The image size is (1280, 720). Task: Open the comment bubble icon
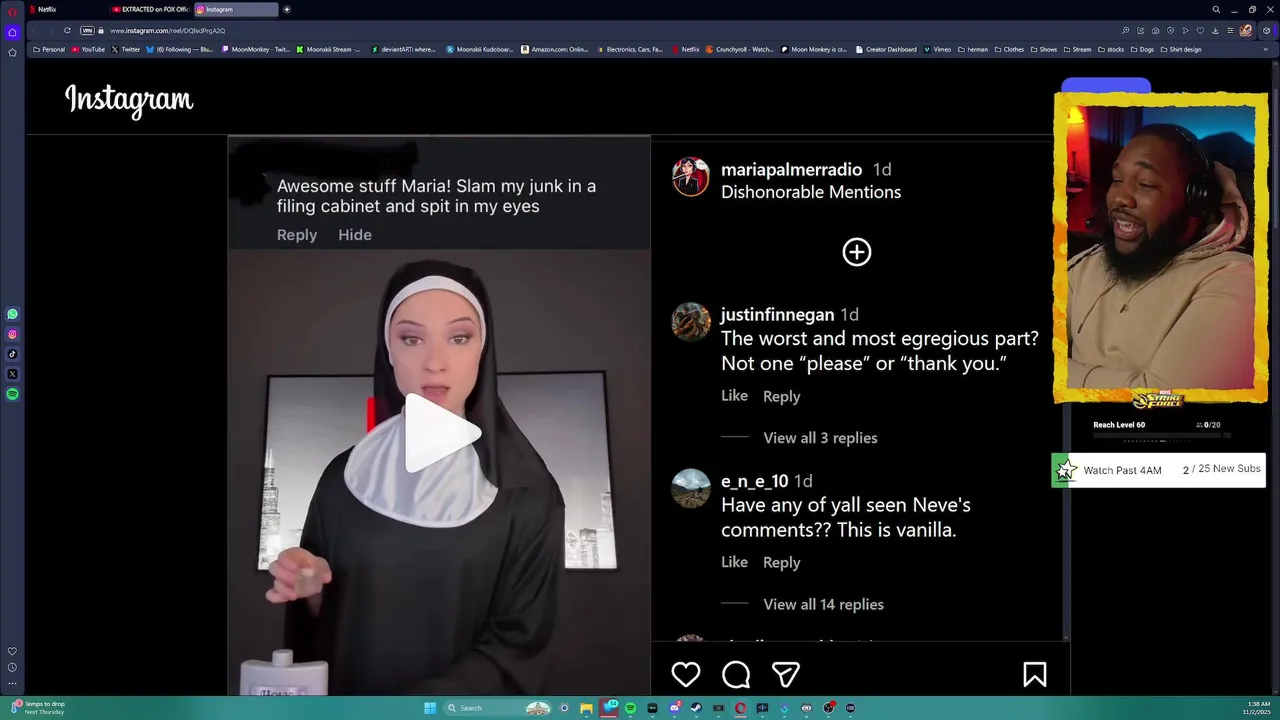click(736, 675)
